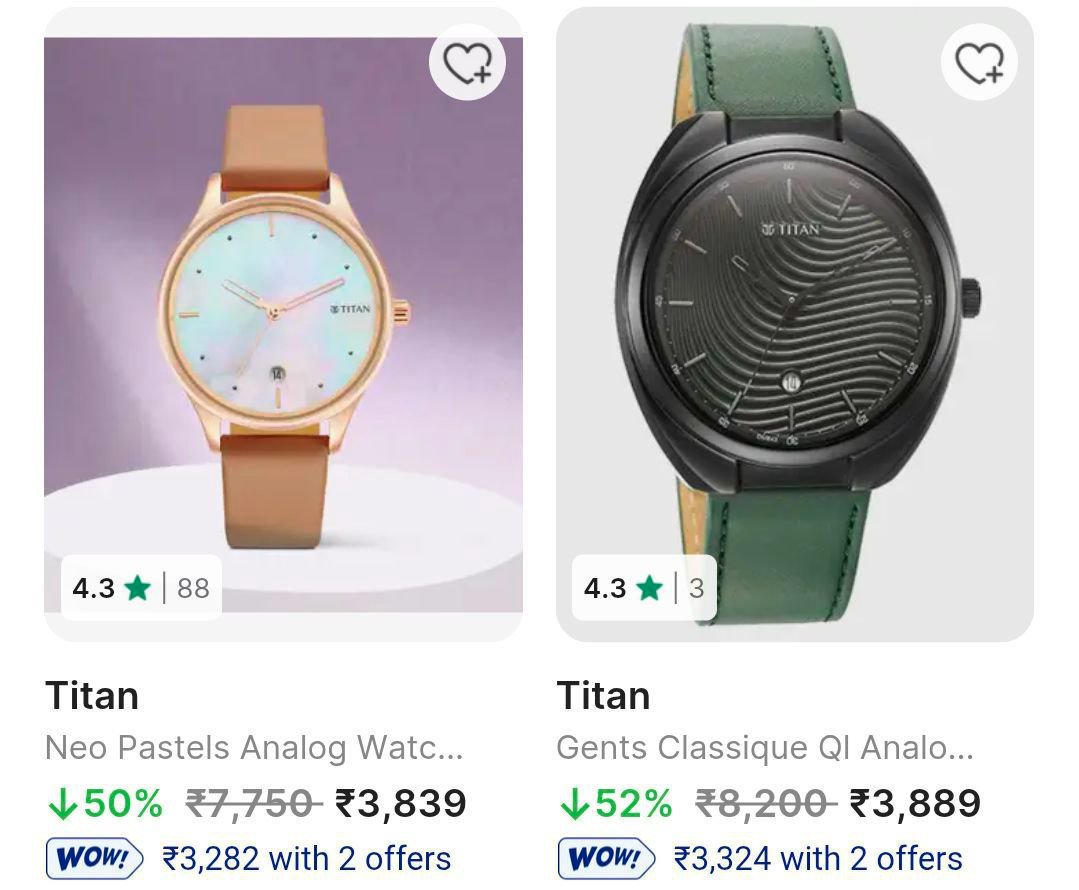View the ₹3,282 with 2 offers deal
This screenshot has height=890, width=1079.
307,859
